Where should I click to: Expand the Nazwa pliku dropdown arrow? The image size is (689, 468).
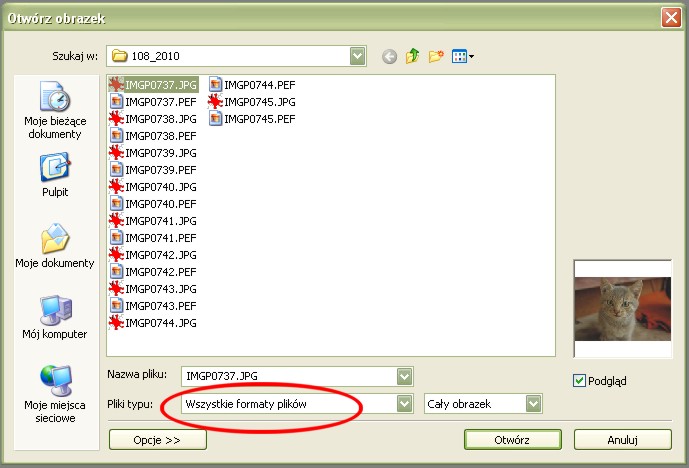404,377
